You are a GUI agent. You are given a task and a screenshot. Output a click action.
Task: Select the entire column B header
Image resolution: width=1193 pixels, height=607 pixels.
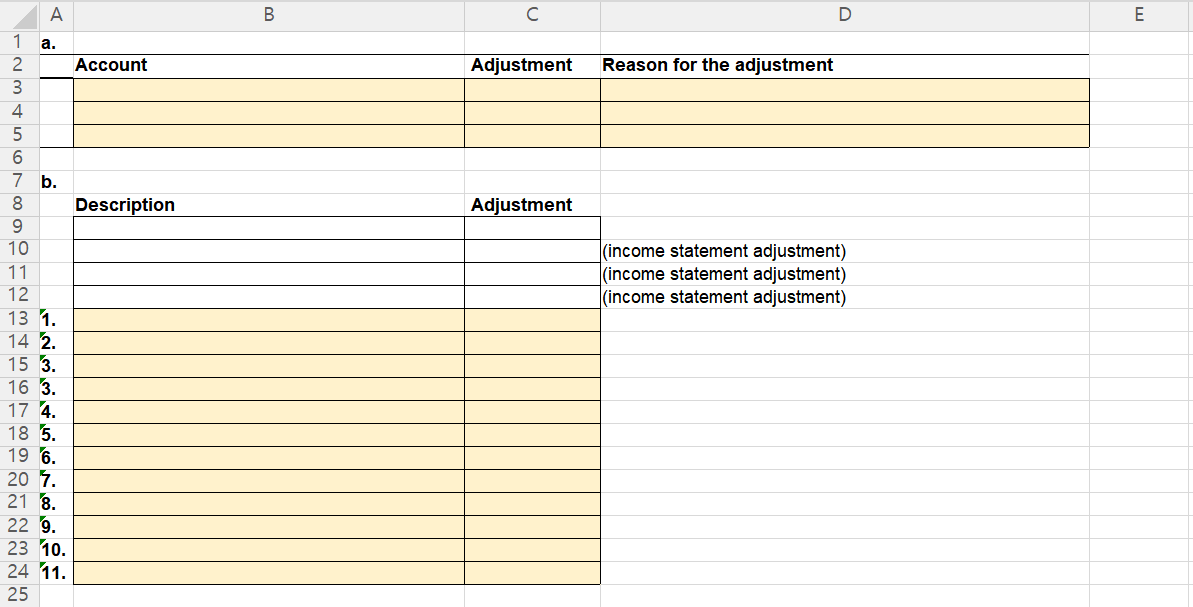(268, 14)
